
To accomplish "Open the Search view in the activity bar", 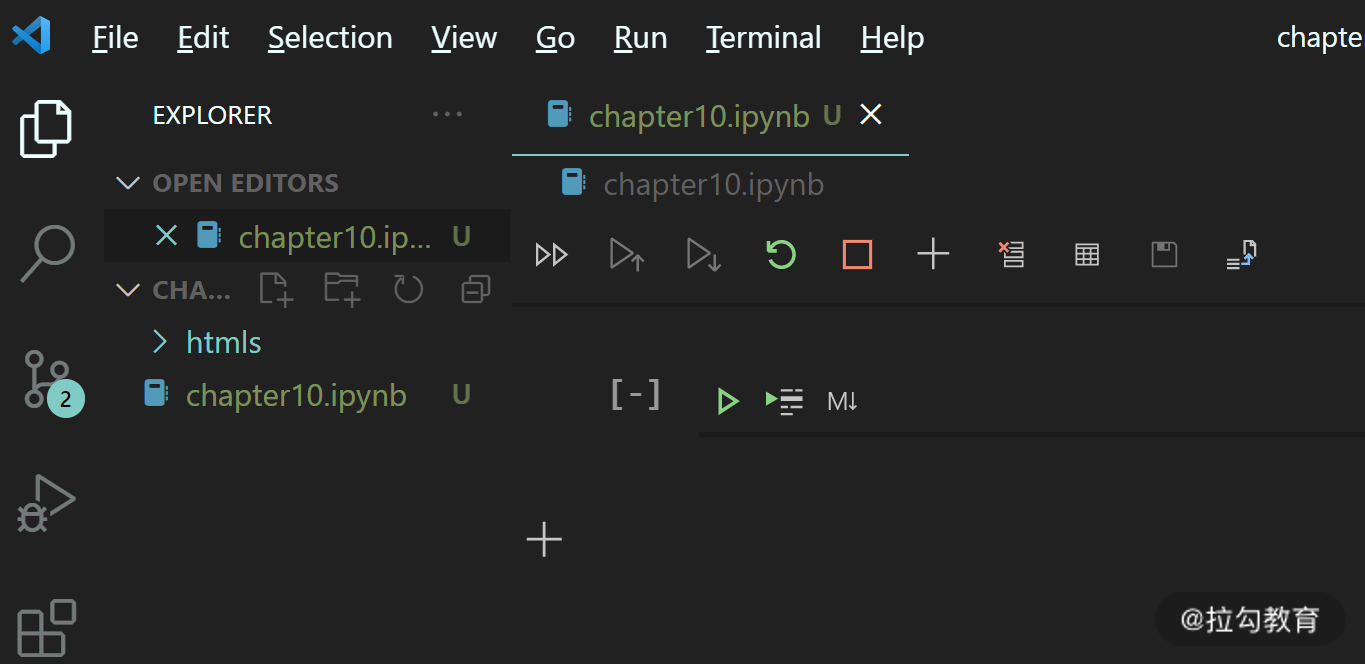I will click(x=47, y=254).
